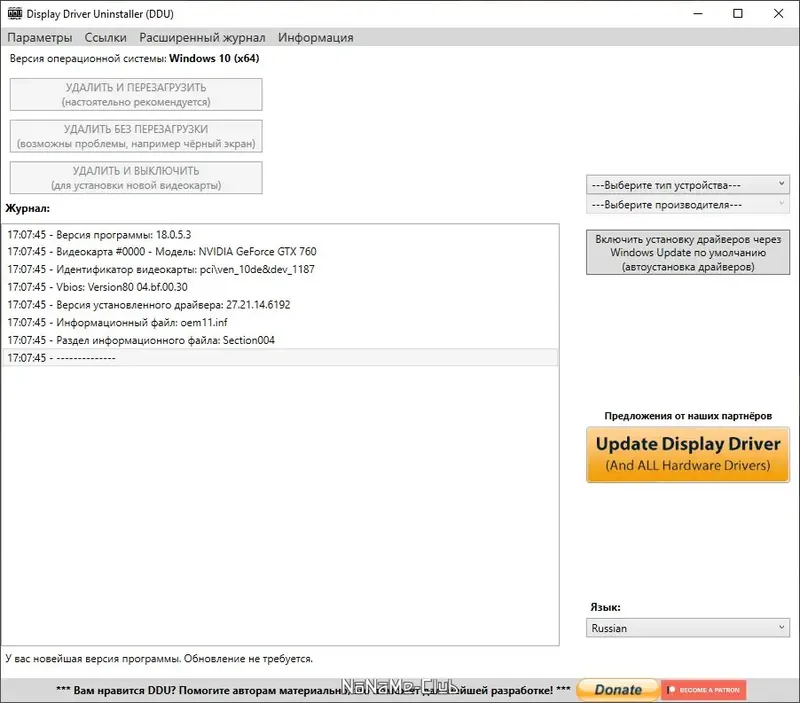
Task: Open the Russian language dropdown
Action: pyautogui.click(x=688, y=628)
